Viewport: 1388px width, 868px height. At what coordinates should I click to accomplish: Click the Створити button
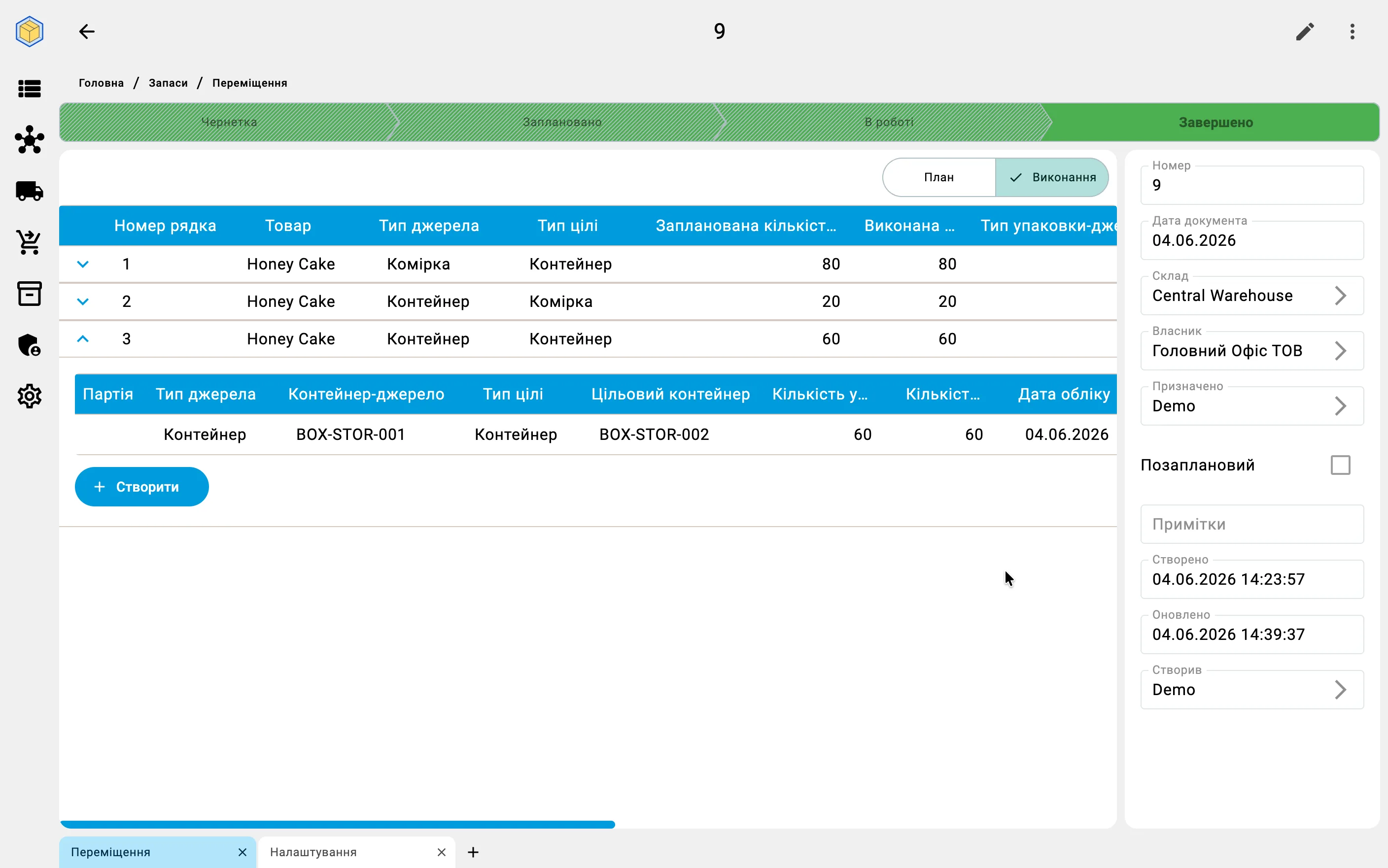(x=142, y=487)
